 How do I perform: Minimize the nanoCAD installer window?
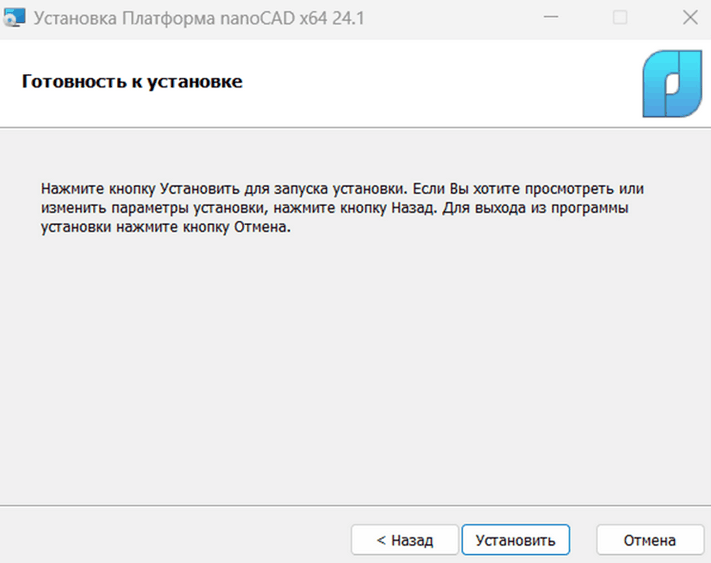point(552,17)
